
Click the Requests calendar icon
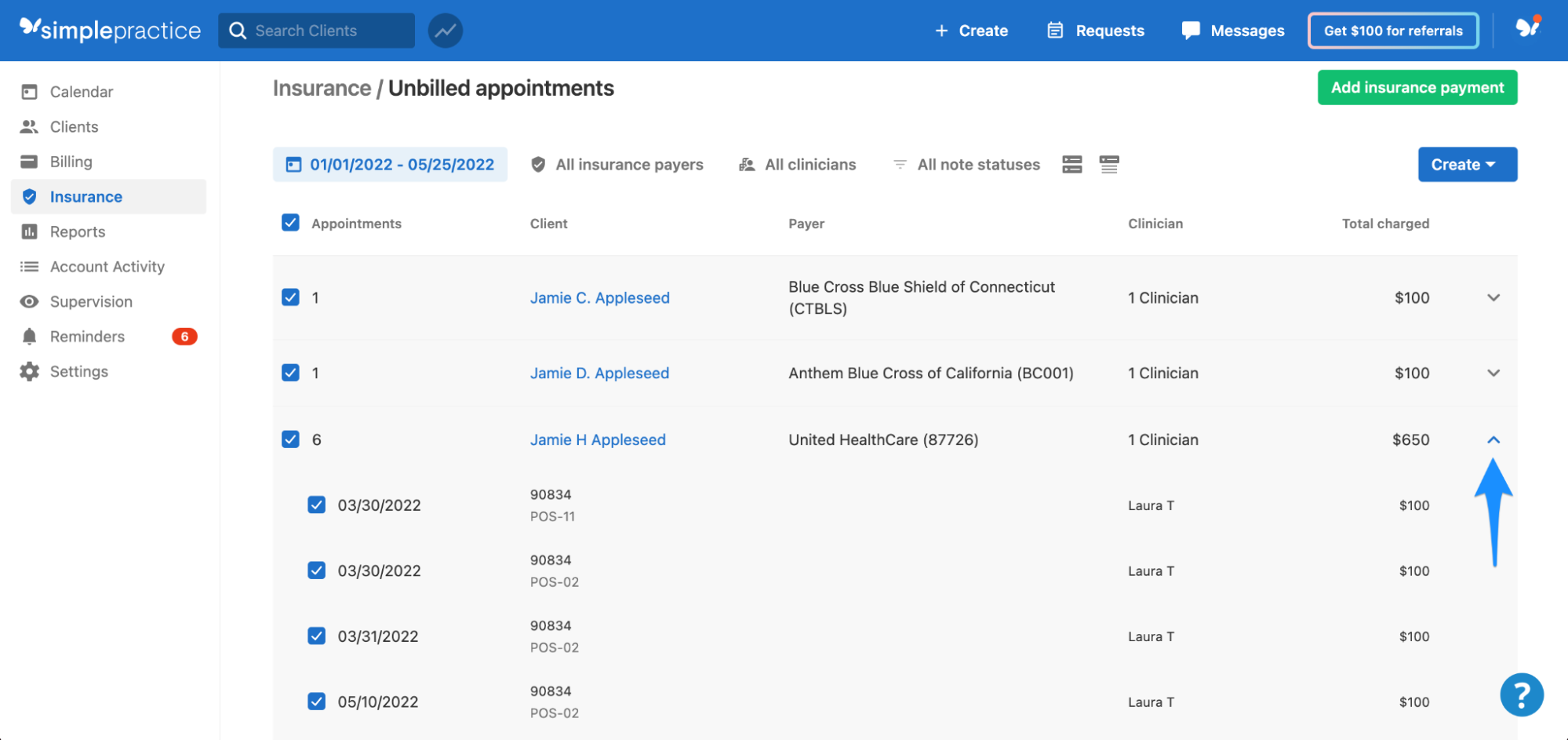tap(1055, 31)
